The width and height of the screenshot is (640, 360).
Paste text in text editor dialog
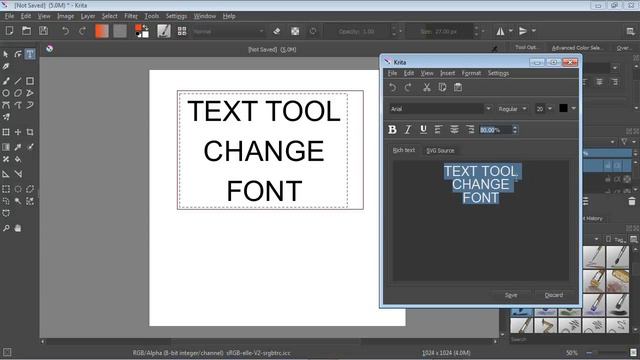[x=458, y=87]
